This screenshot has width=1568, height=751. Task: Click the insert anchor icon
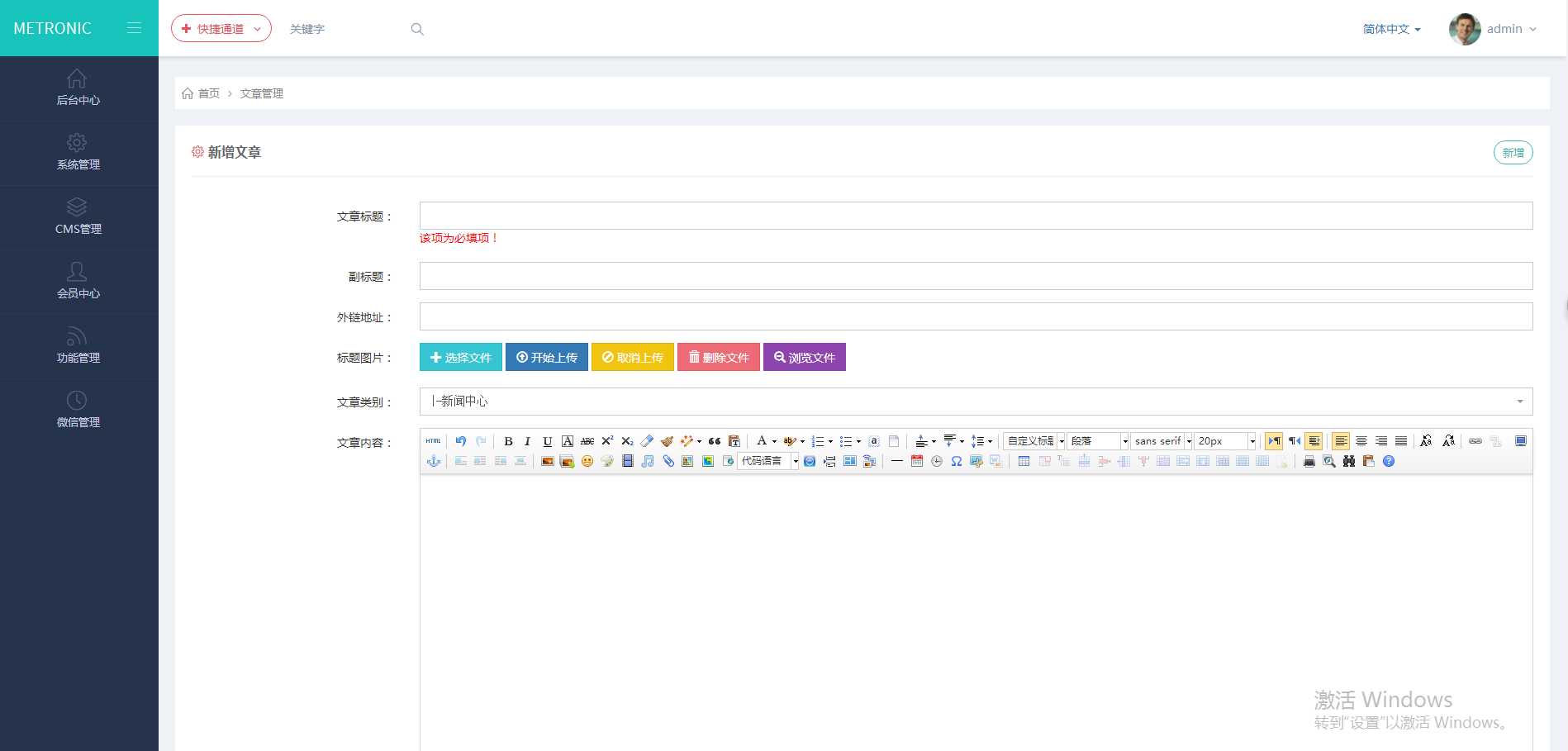434,461
